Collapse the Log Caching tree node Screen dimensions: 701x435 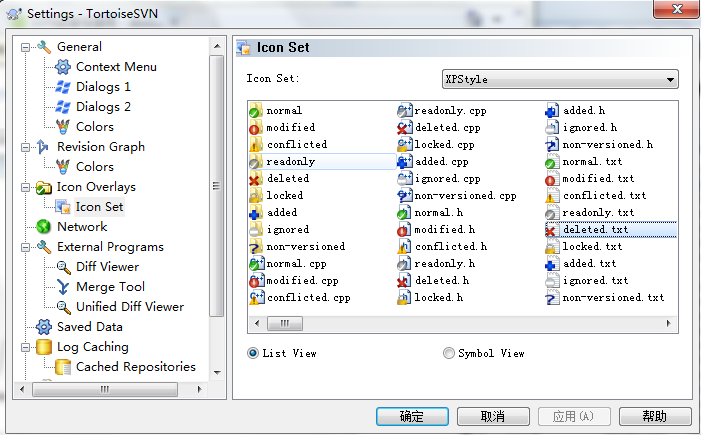pyautogui.click(x=25, y=347)
